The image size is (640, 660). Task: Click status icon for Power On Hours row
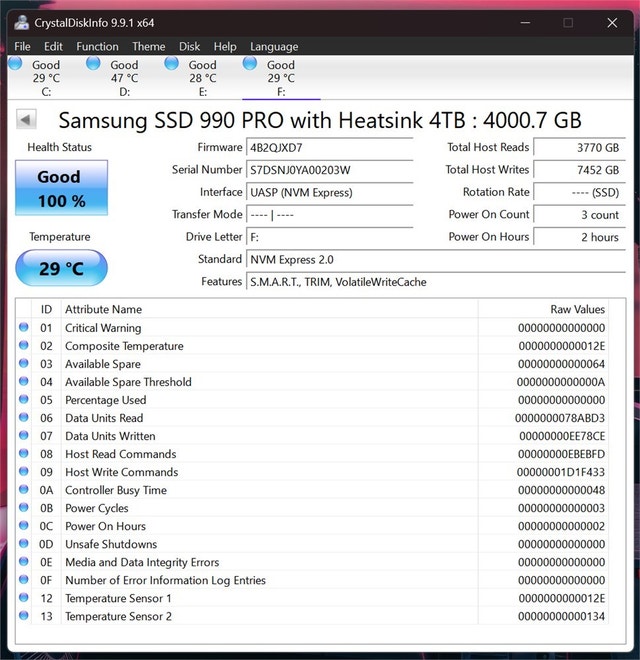24,526
